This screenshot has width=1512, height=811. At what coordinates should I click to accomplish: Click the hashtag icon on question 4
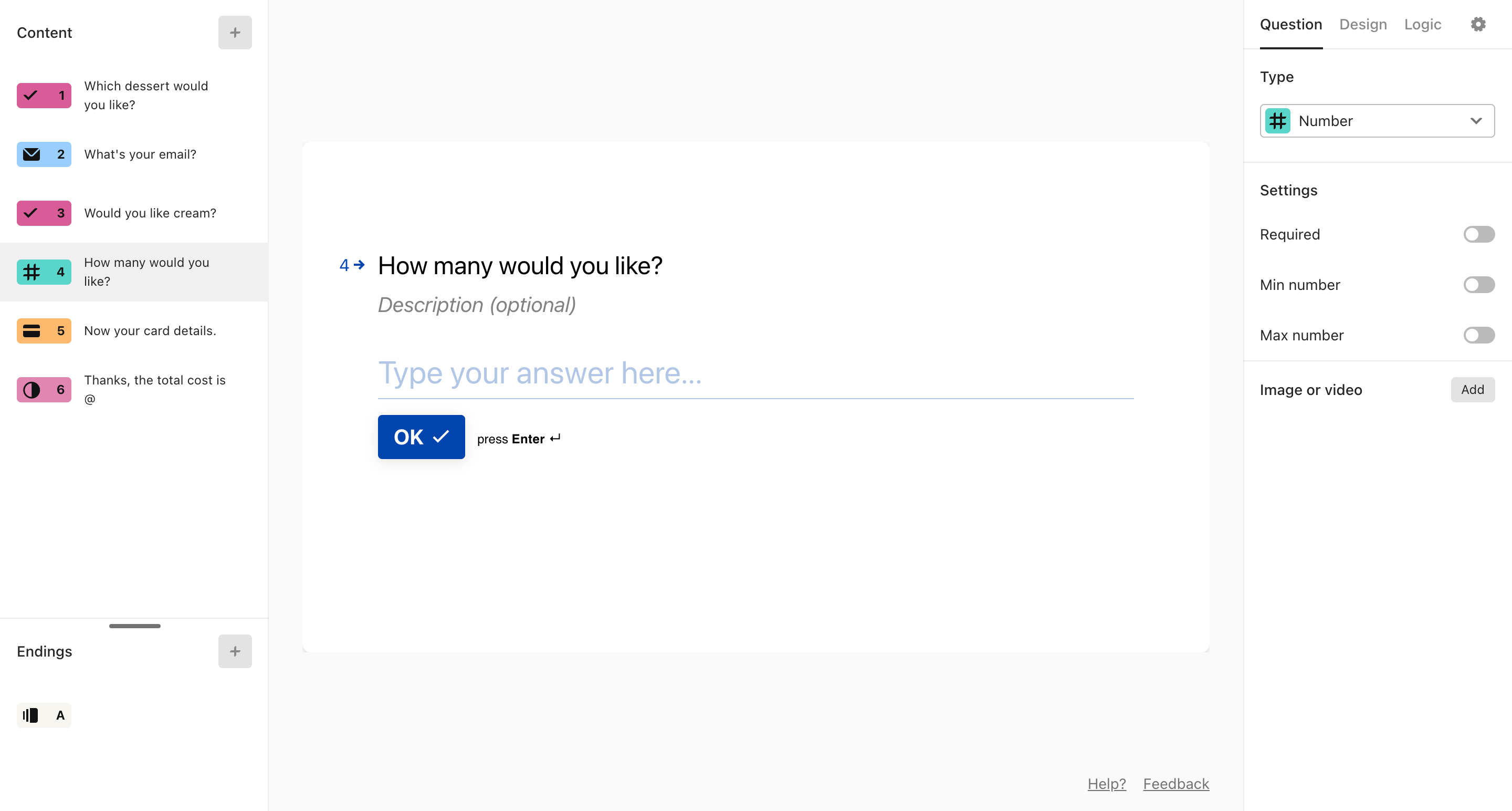pos(32,272)
